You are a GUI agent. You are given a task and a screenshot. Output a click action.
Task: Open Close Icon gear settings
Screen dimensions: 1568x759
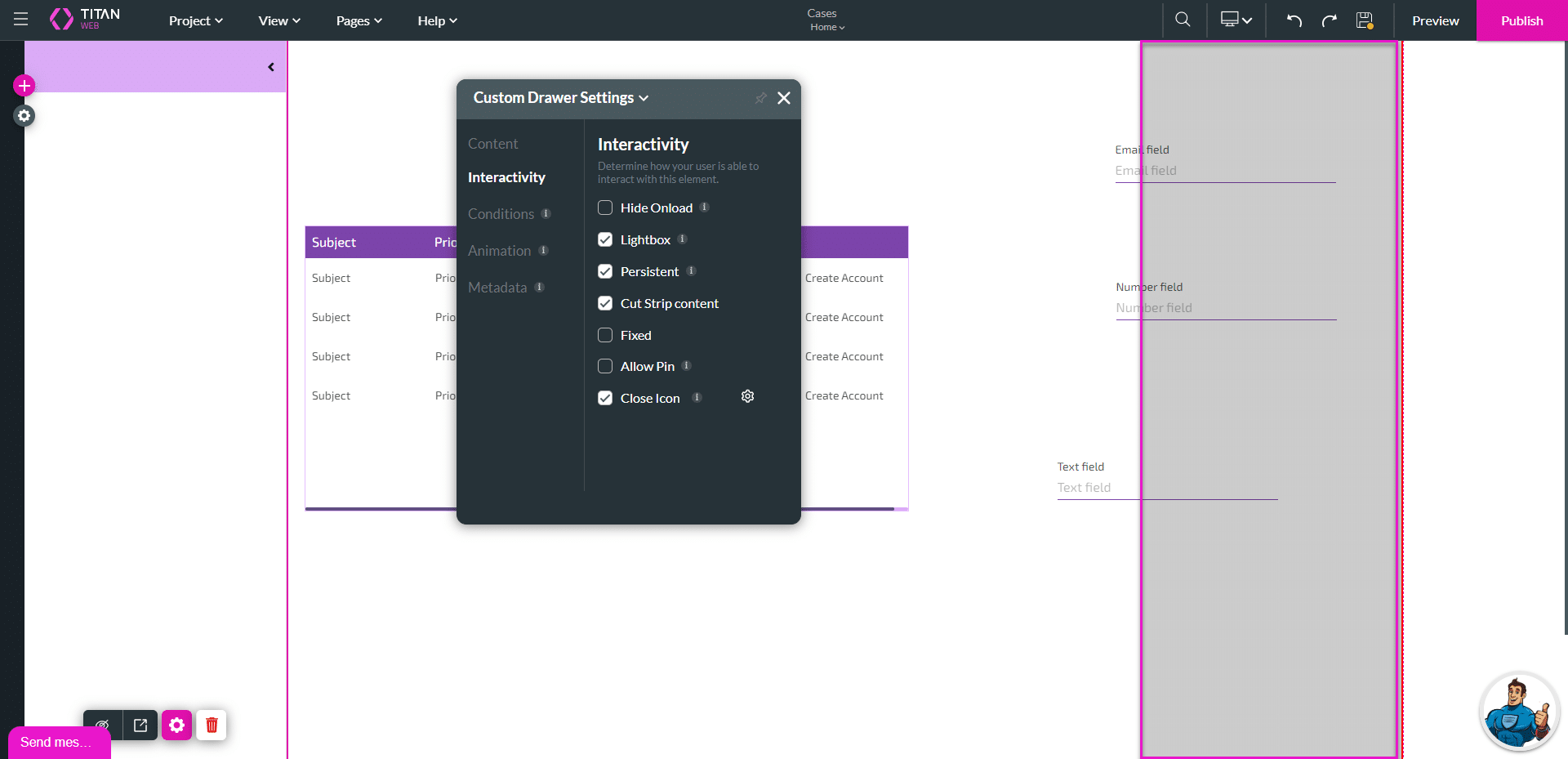click(747, 396)
